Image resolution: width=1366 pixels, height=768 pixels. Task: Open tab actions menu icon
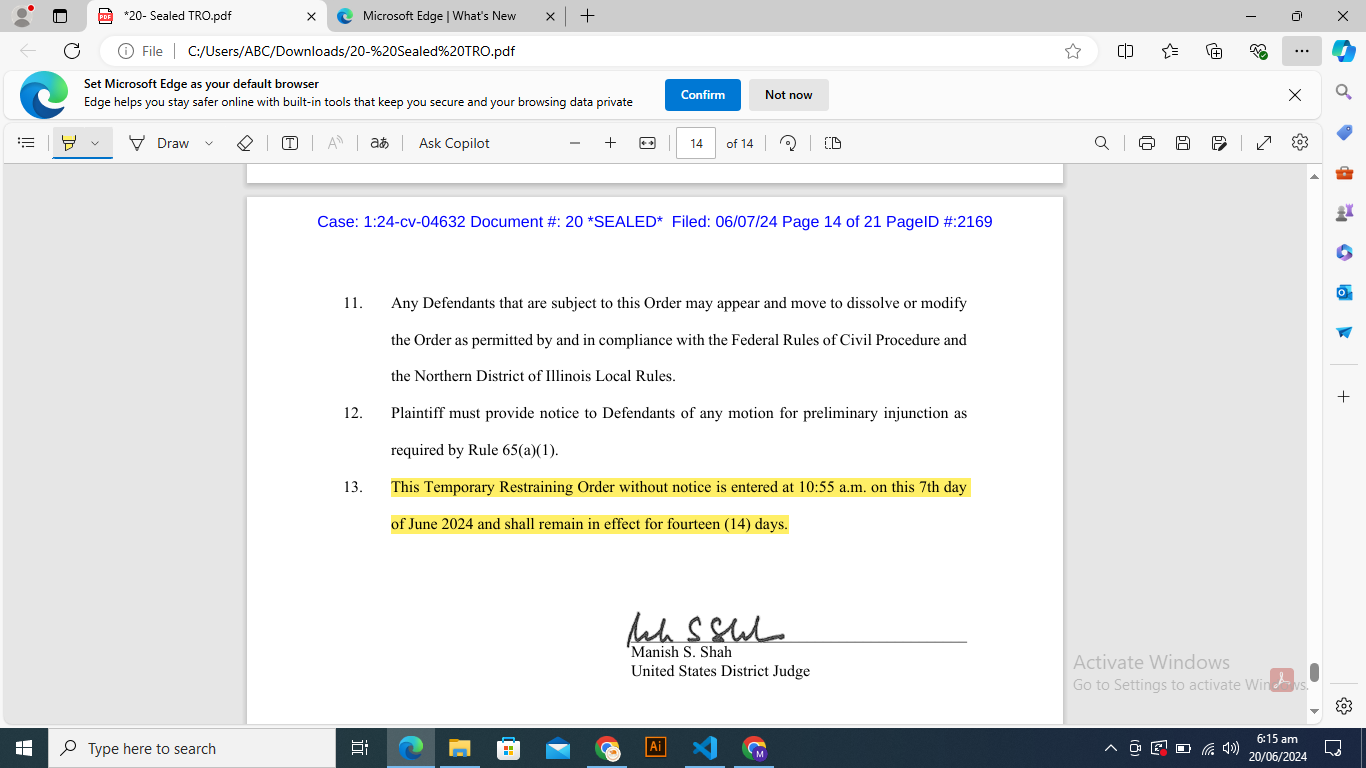[60, 16]
